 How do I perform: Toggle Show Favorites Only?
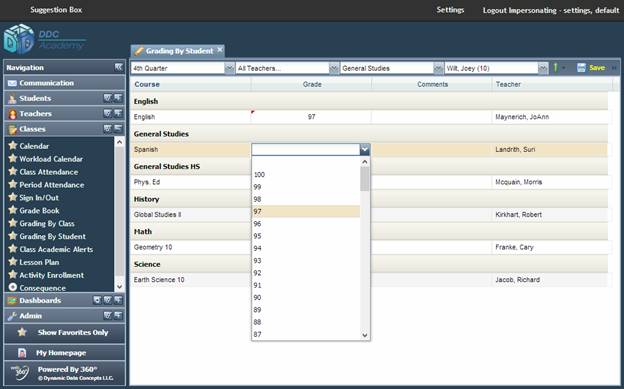64,332
